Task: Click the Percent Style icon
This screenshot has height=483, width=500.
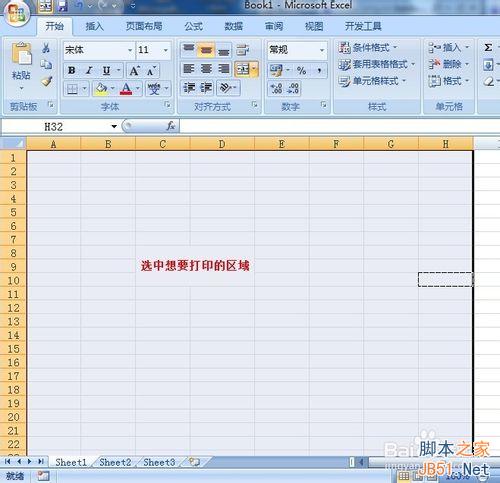Action: [301, 70]
